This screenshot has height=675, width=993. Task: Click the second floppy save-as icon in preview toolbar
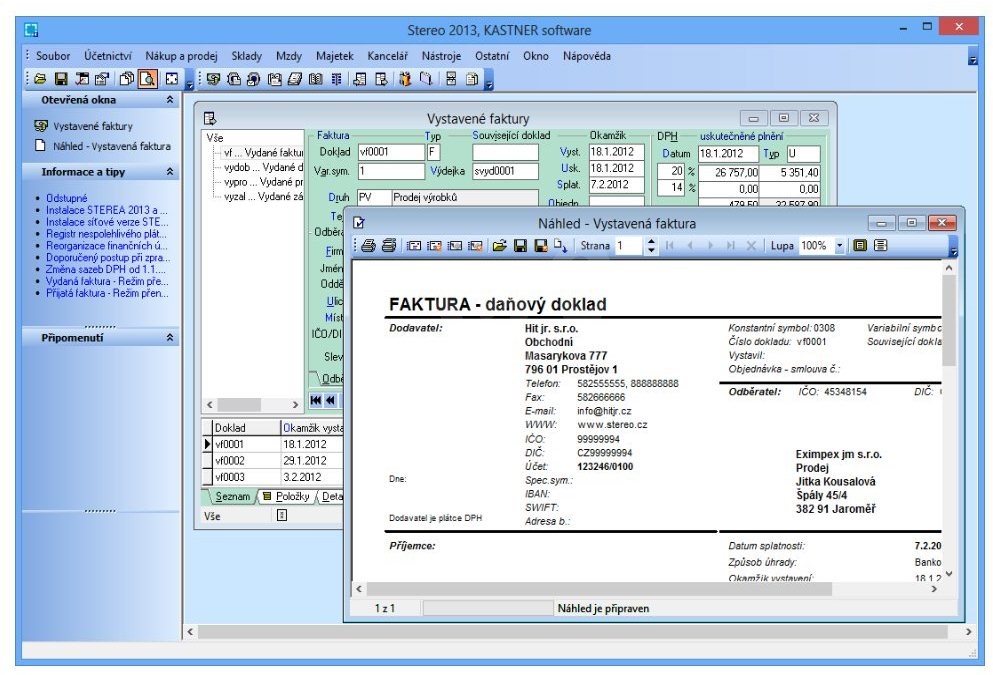(x=541, y=246)
